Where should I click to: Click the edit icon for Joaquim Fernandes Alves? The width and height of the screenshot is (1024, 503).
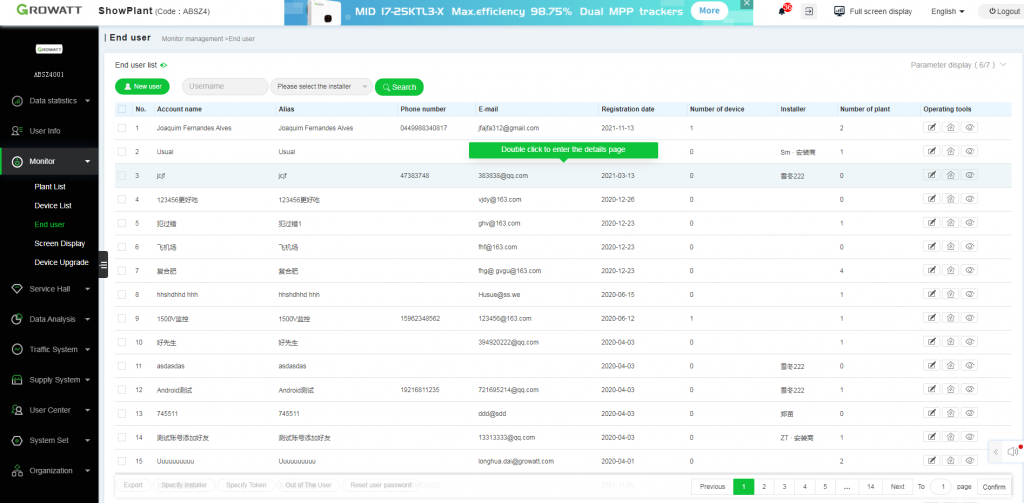pos(932,128)
